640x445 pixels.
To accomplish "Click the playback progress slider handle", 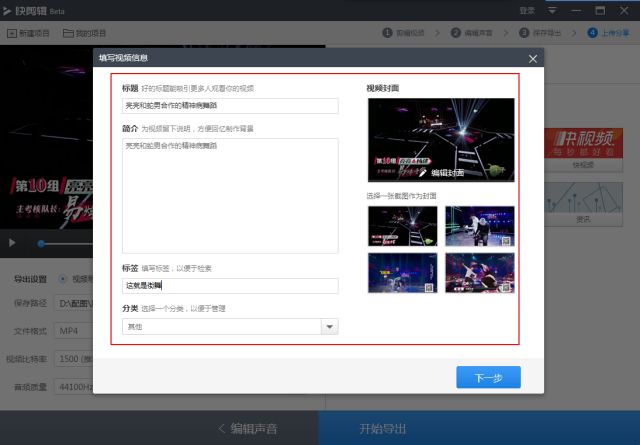I will point(41,244).
